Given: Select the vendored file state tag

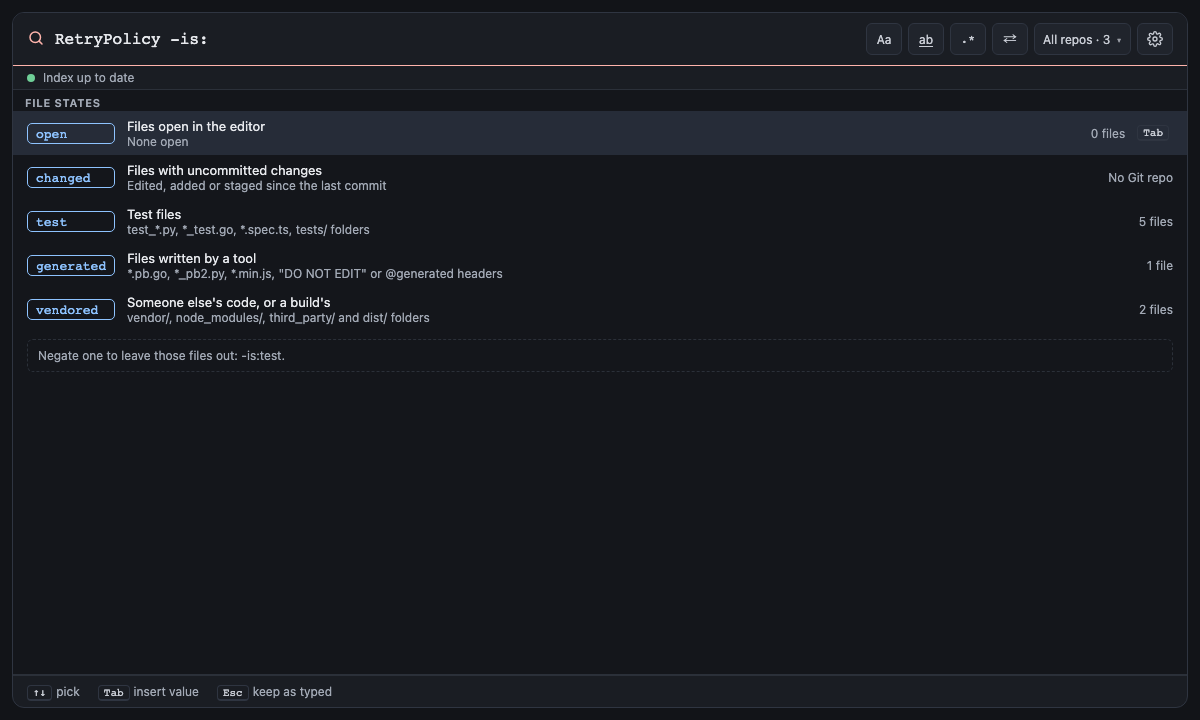Looking at the screenshot, I should pyautogui.click(x=71, y=310).
